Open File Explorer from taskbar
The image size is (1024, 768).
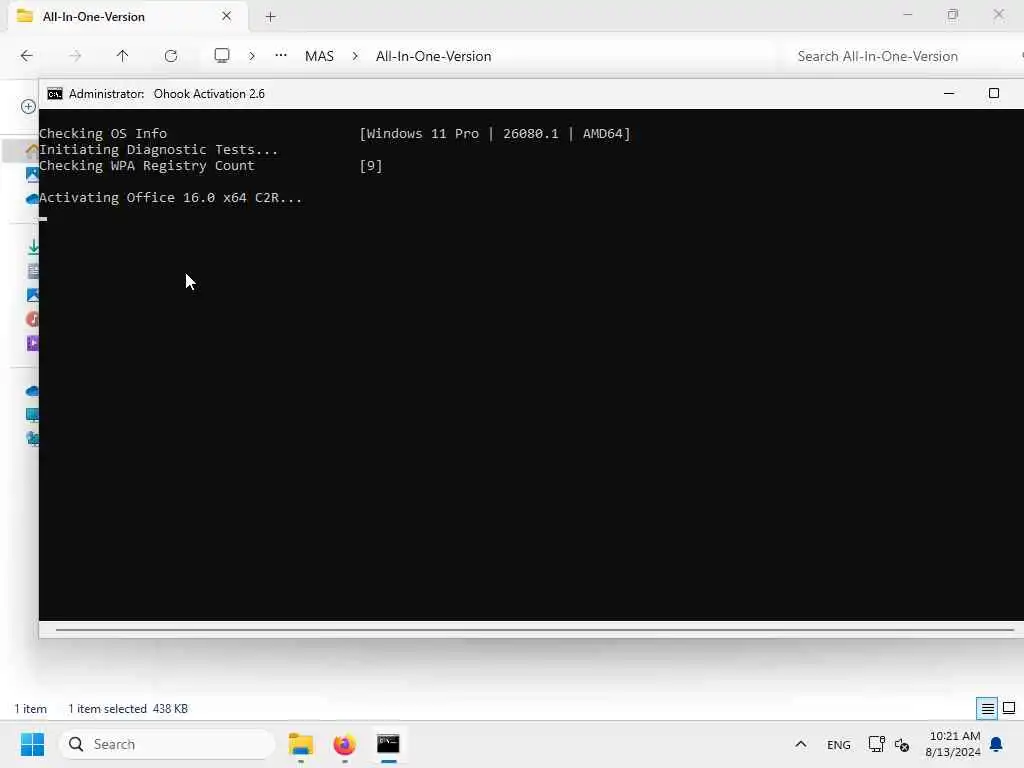click(301, 744)
